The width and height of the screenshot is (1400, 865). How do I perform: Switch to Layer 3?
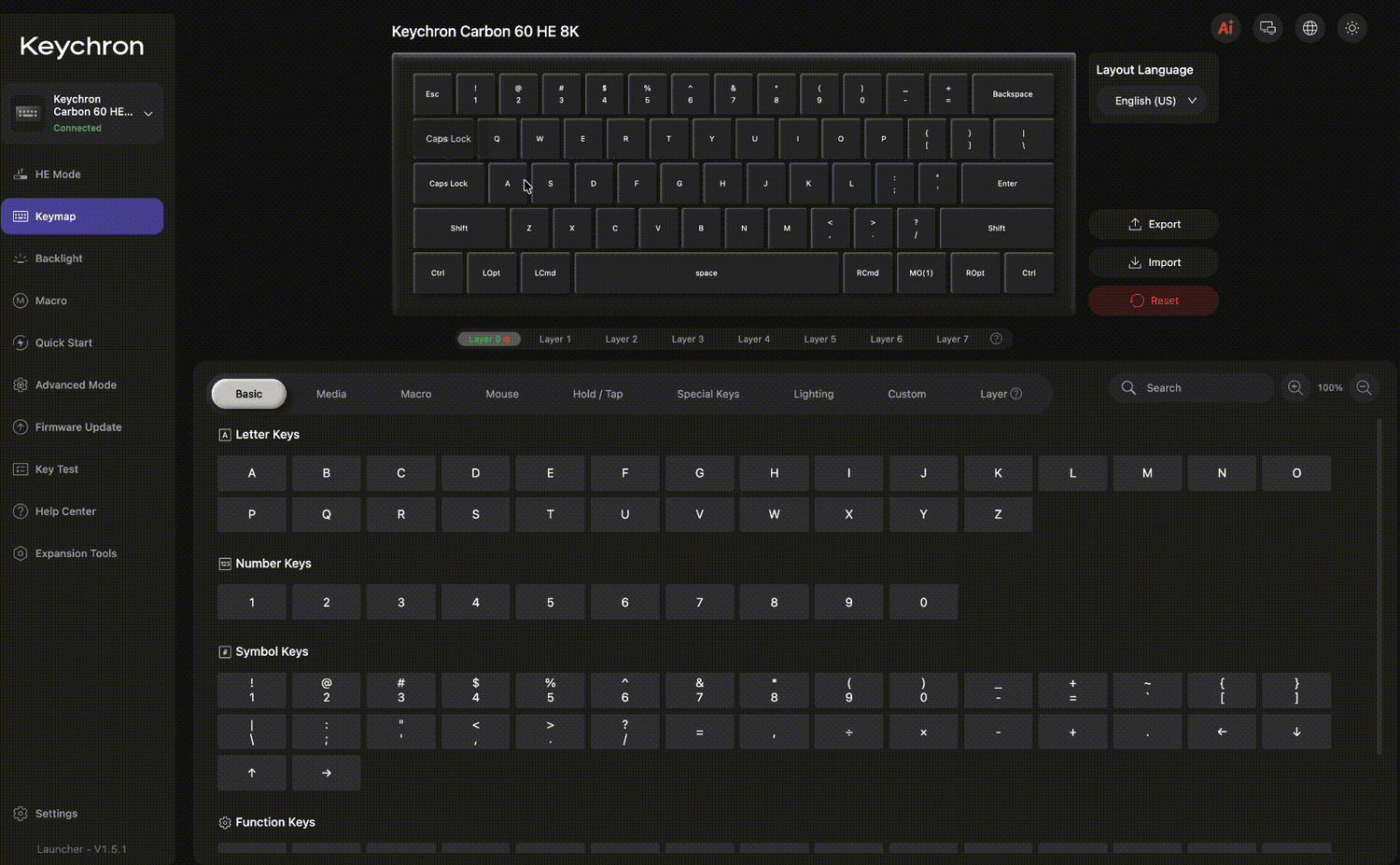coord(688,339)
